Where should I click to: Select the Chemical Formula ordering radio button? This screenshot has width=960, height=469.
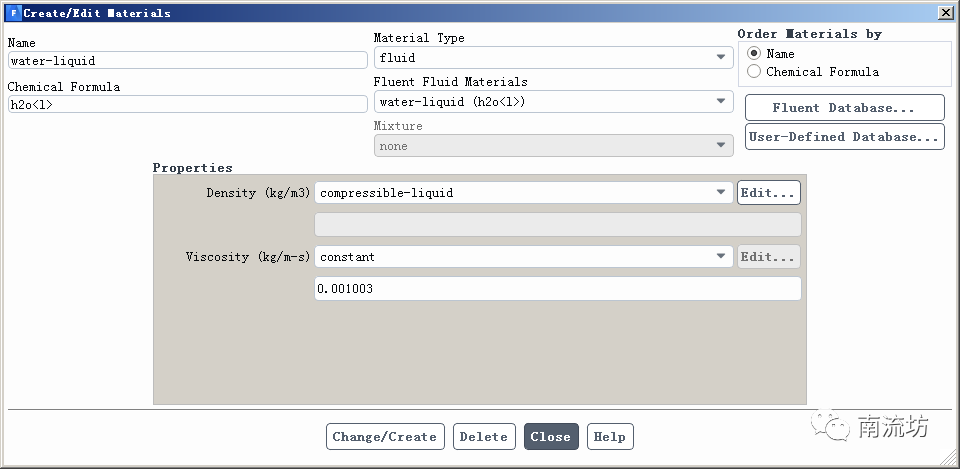754,72
